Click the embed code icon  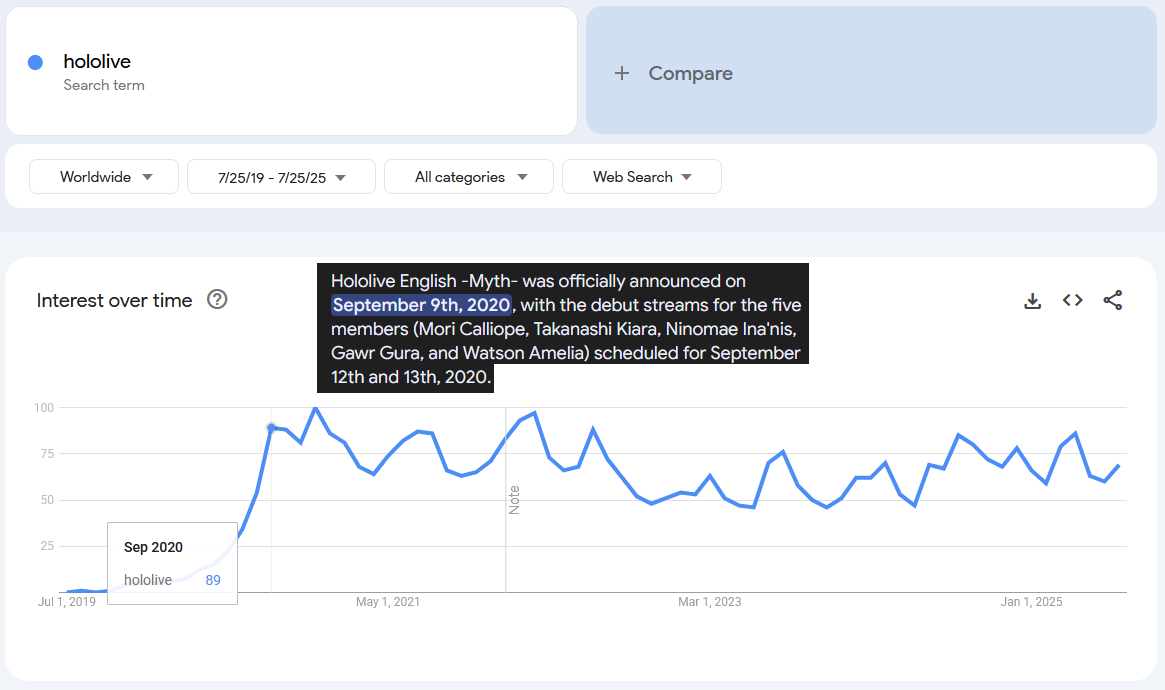point(1073,301)
